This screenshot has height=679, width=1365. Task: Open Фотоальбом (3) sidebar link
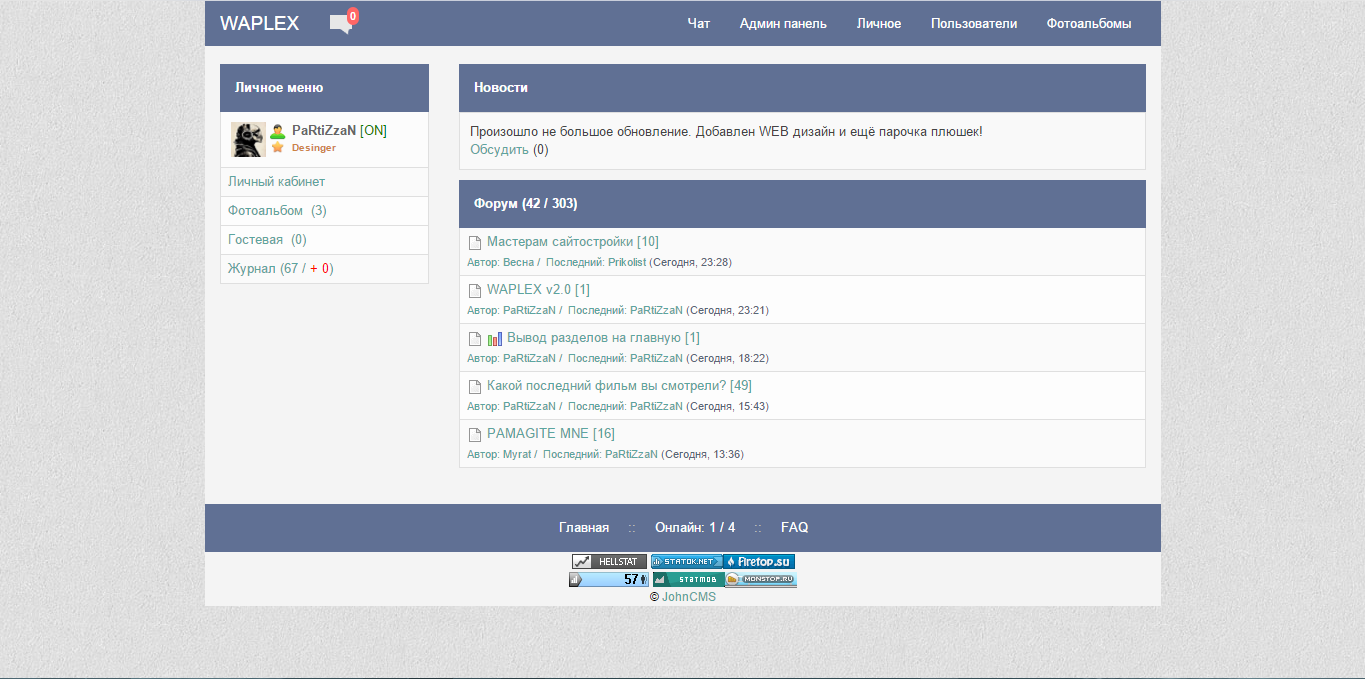pos(277,211)
